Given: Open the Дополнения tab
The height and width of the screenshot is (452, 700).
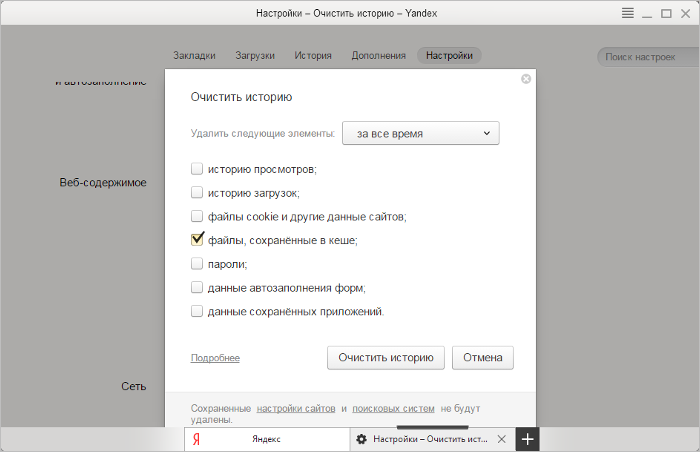Looking at the screenshot, I should 378,56.
